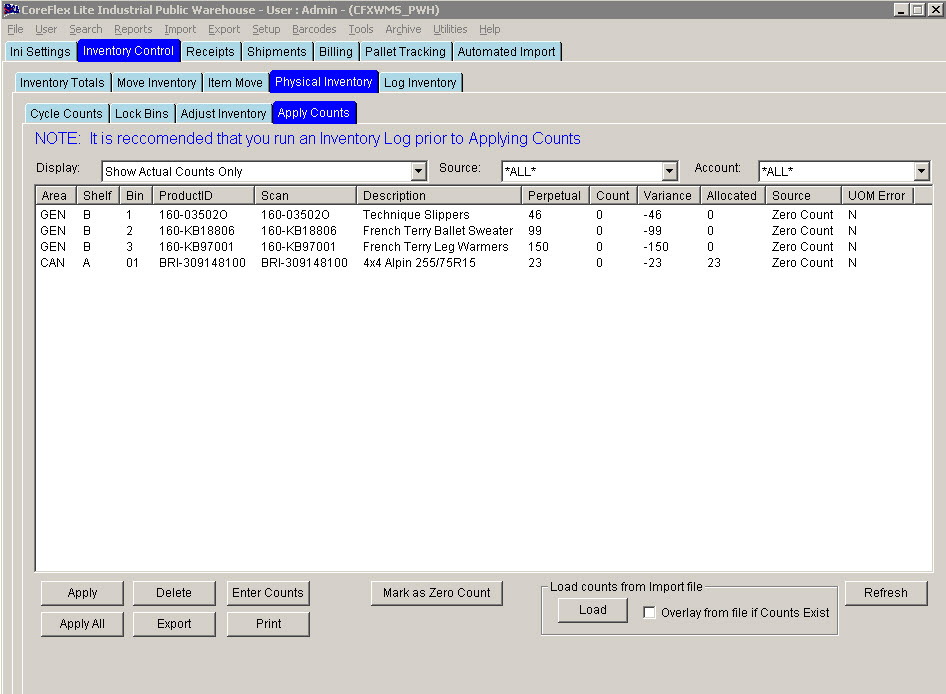Switch to the Lock Bins tab
Image resolution: width=946 pixels, height=694 pixels.
click(142, 113)
